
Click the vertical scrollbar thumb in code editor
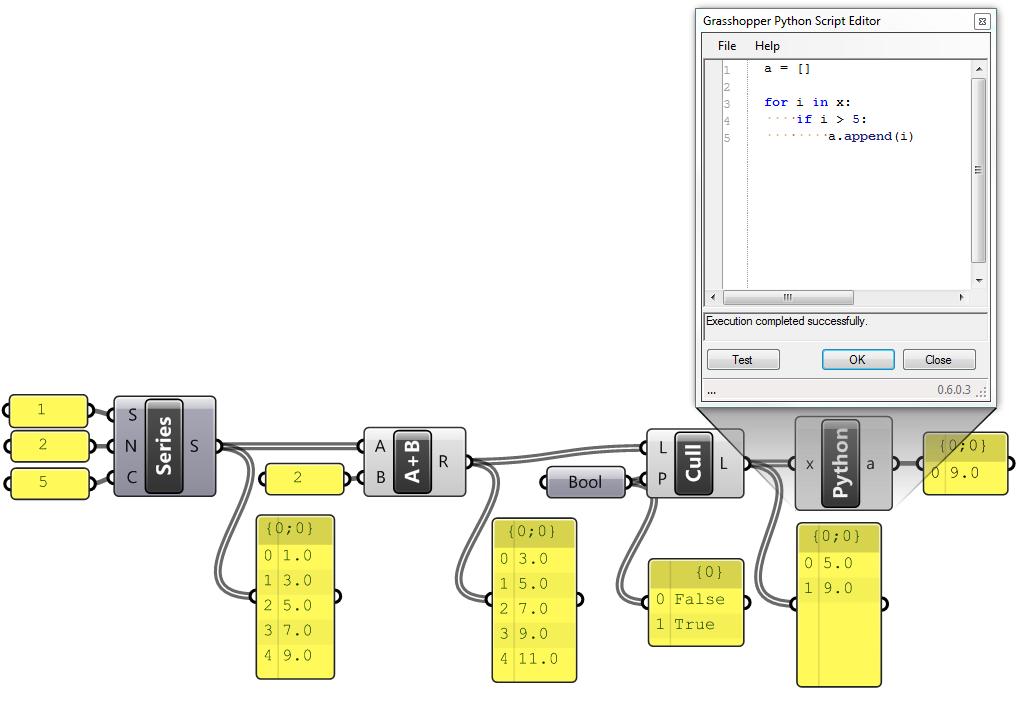tap(978, 170)
